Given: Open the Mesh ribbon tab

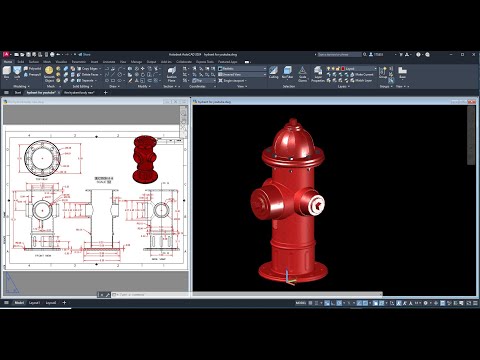Looking at the screenshot, I should click(47, 62).
